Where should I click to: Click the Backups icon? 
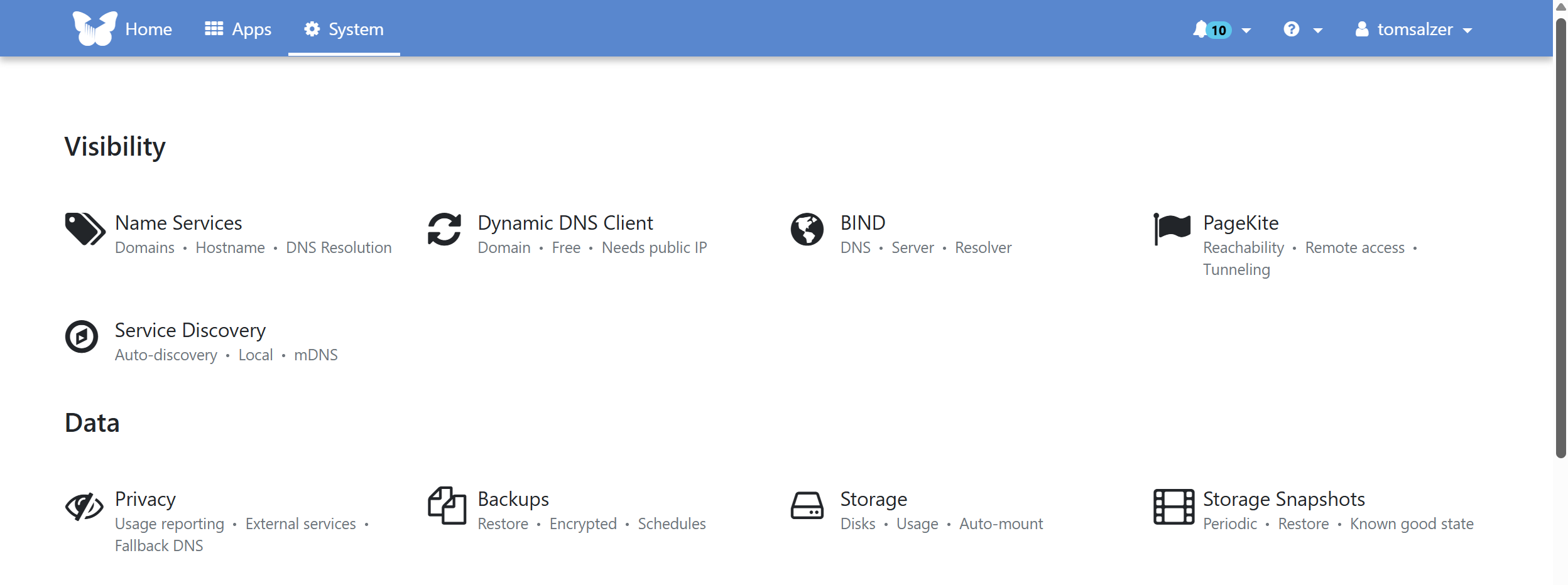coord(447,506)
